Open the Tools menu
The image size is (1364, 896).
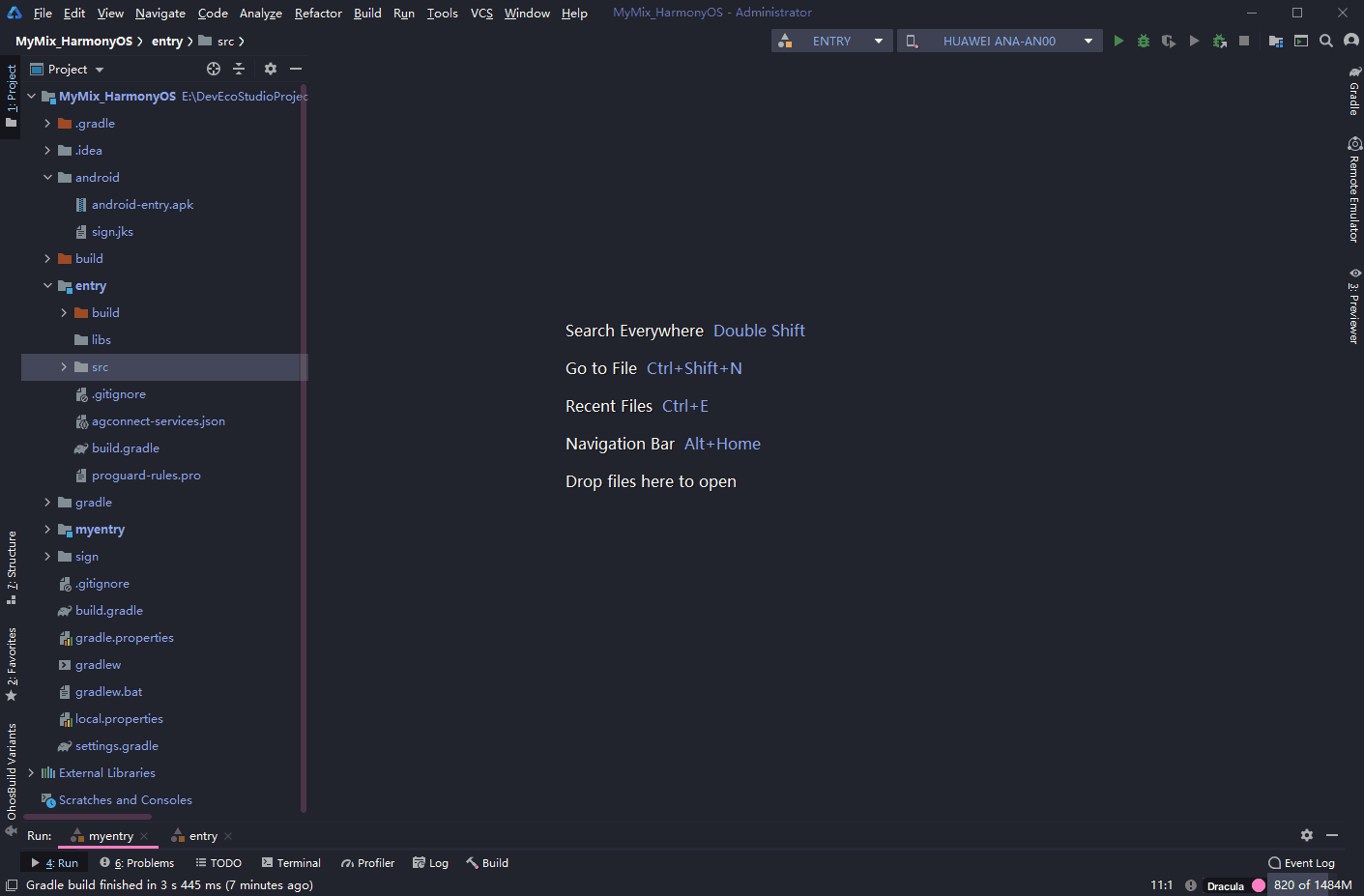pyautogui.click(x=443, y=13)
